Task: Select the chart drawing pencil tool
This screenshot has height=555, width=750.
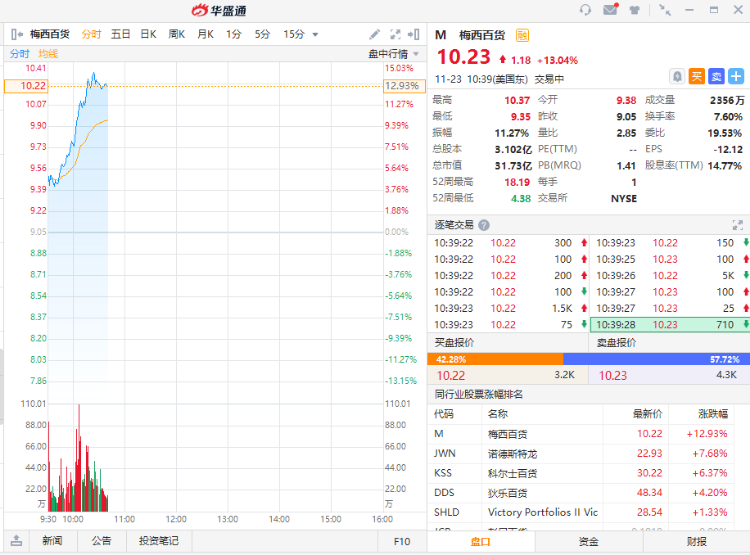Action: click(375, 34)
